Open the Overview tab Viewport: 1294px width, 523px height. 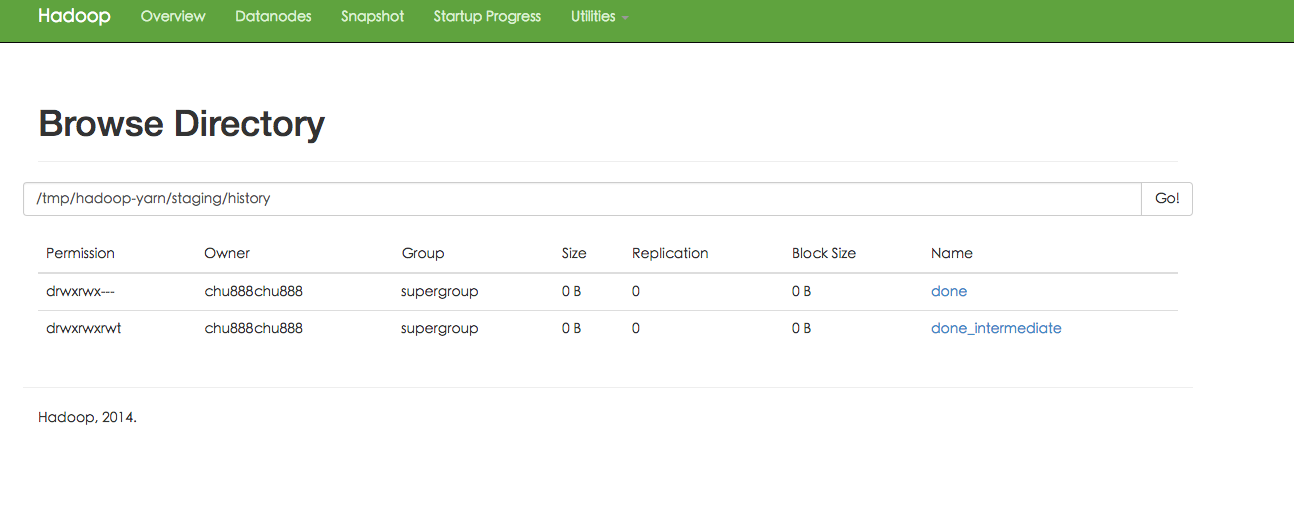point(173,16)
